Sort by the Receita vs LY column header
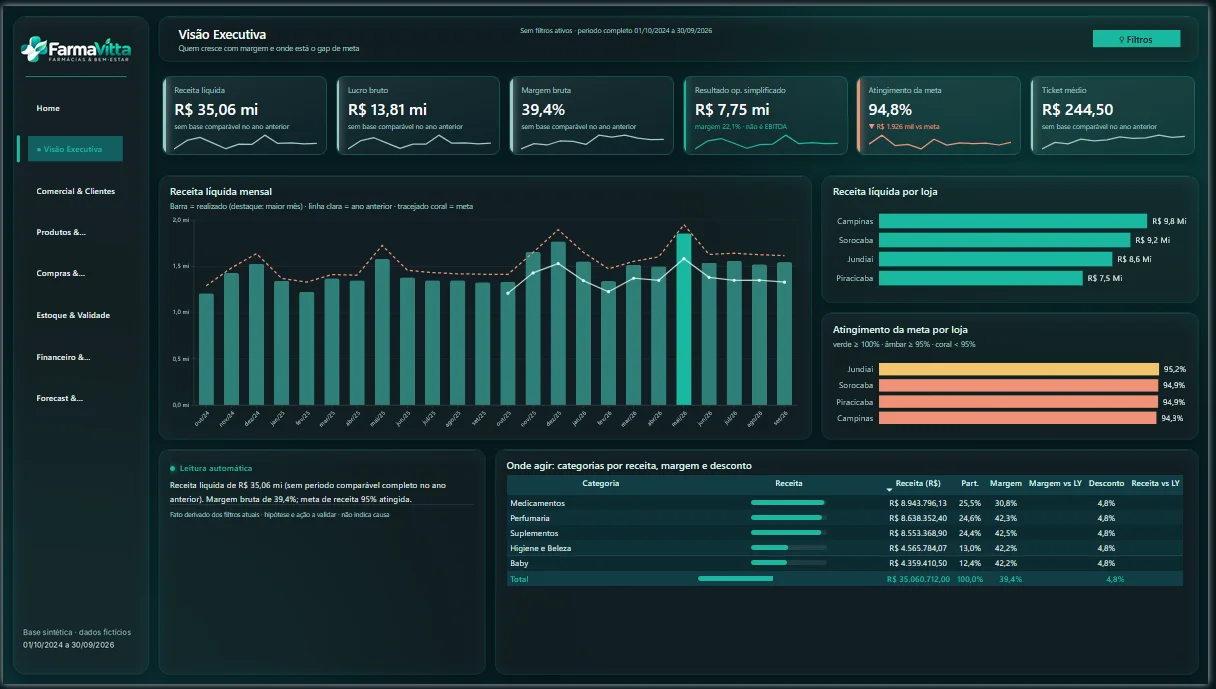The height and width of the screenshot is (689, 1216). 1155,483
